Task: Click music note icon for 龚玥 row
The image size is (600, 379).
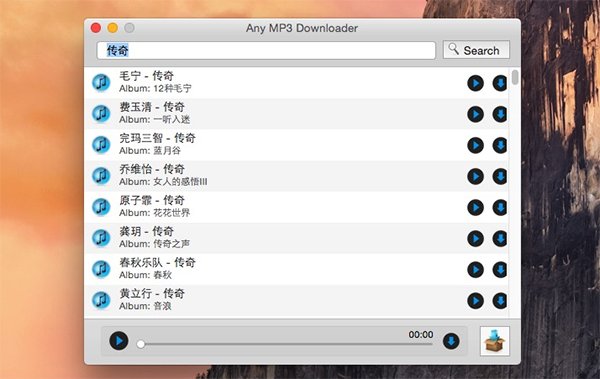Action: (x=101, y=238)
